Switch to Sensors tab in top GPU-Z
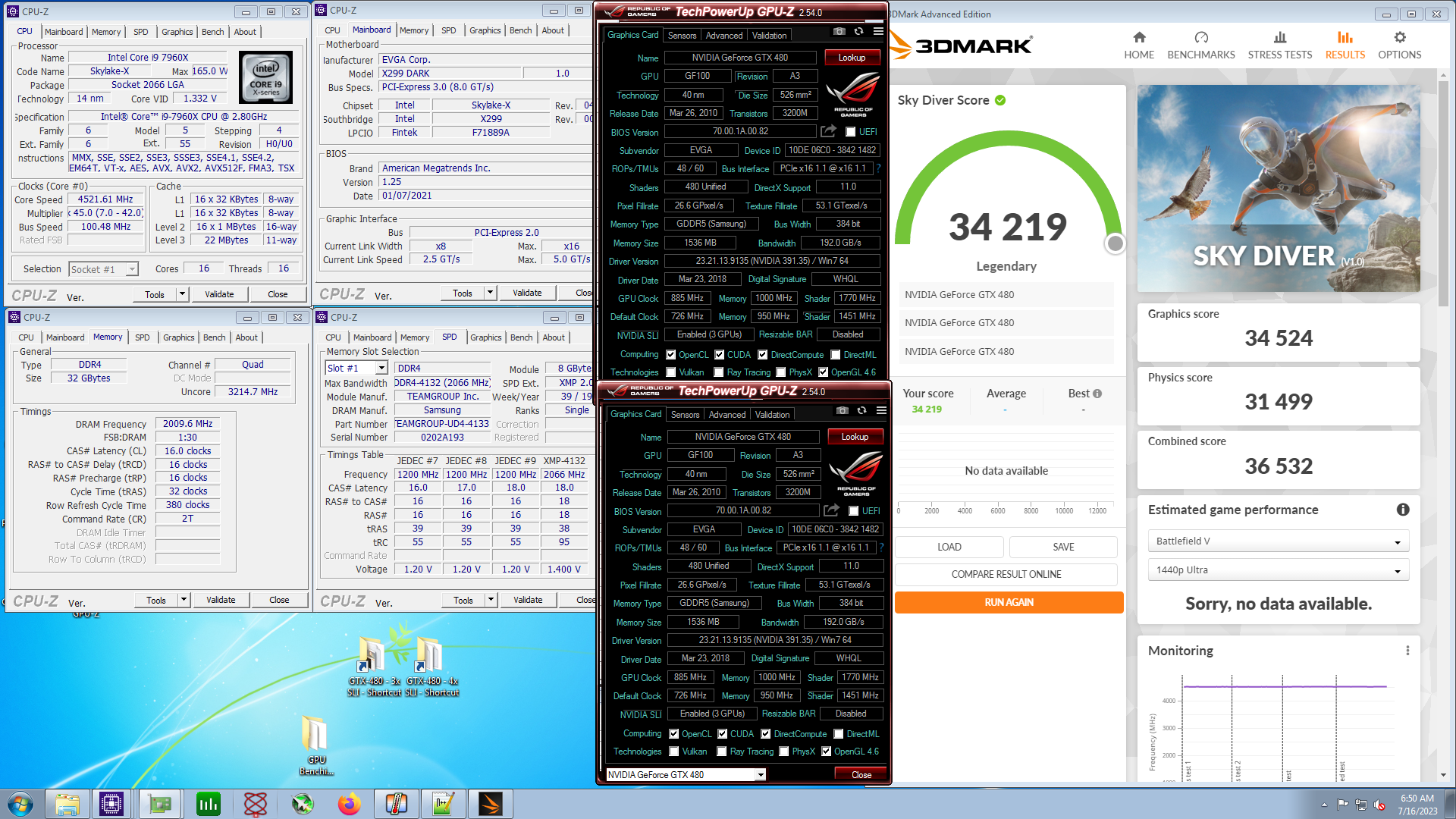The width and height of the screenshot is (1456, 819). (682, 36)
